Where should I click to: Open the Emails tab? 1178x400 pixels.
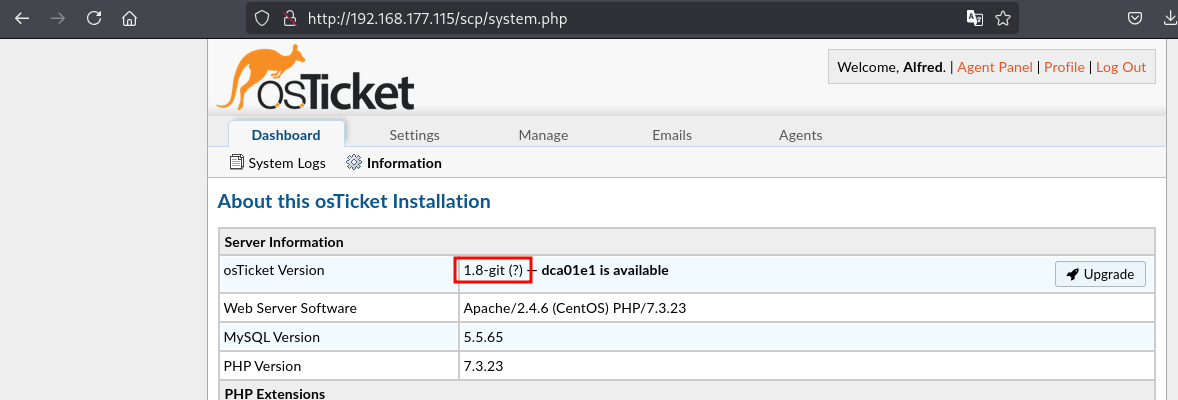click(672, 135)
